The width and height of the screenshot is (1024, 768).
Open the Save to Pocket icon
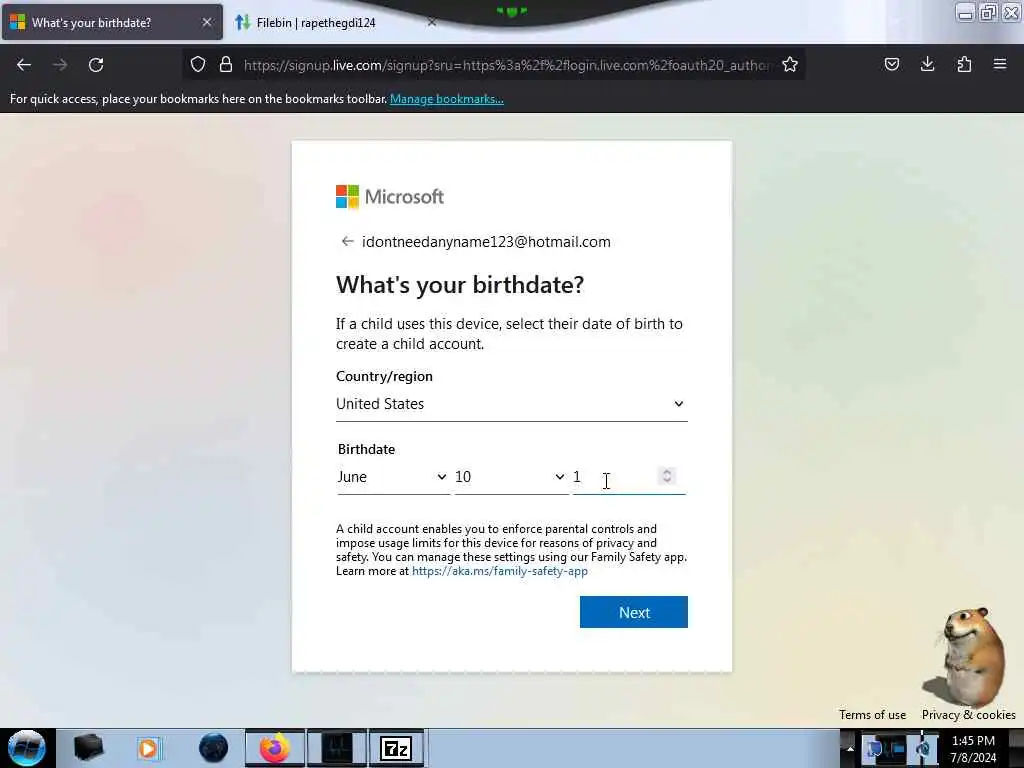[891, 64]
